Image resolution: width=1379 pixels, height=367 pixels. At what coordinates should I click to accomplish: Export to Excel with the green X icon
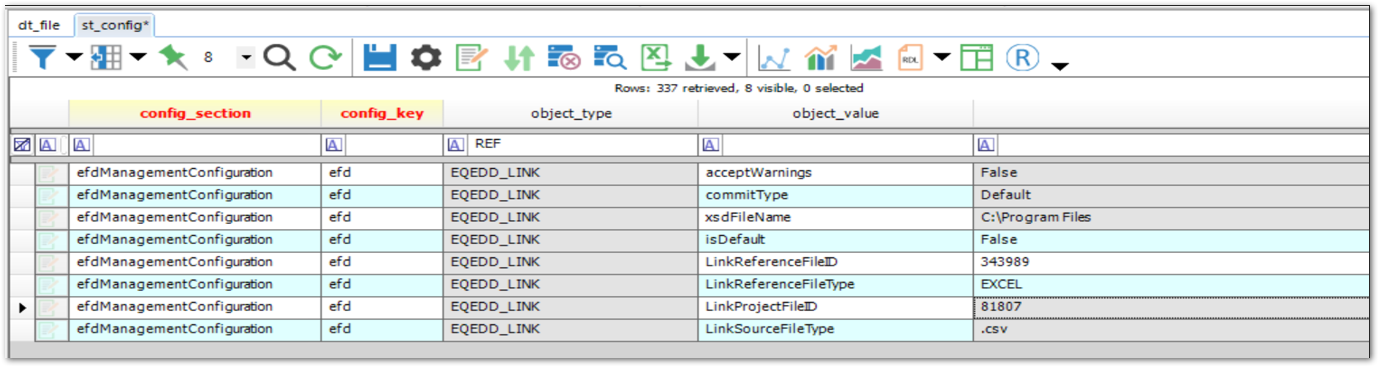point(656,58)
